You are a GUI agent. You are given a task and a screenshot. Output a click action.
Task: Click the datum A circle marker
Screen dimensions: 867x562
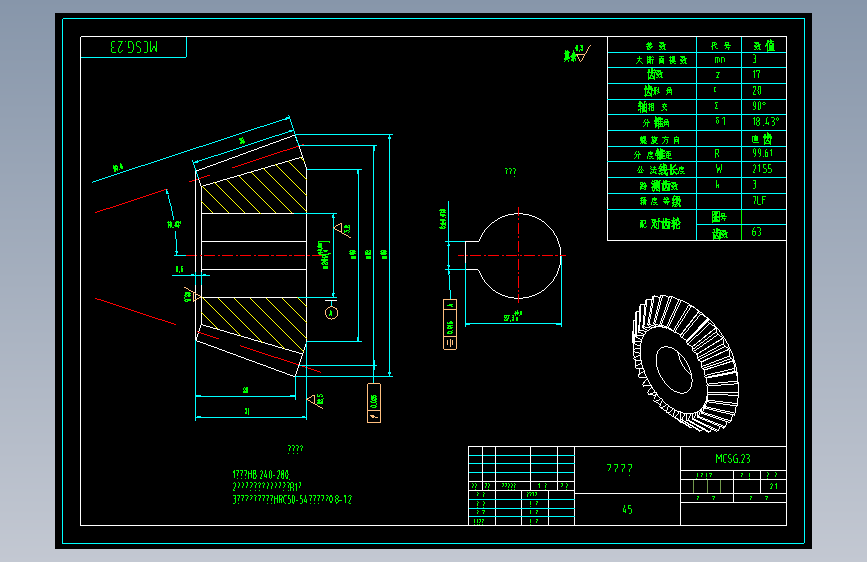tap(331, 313)
